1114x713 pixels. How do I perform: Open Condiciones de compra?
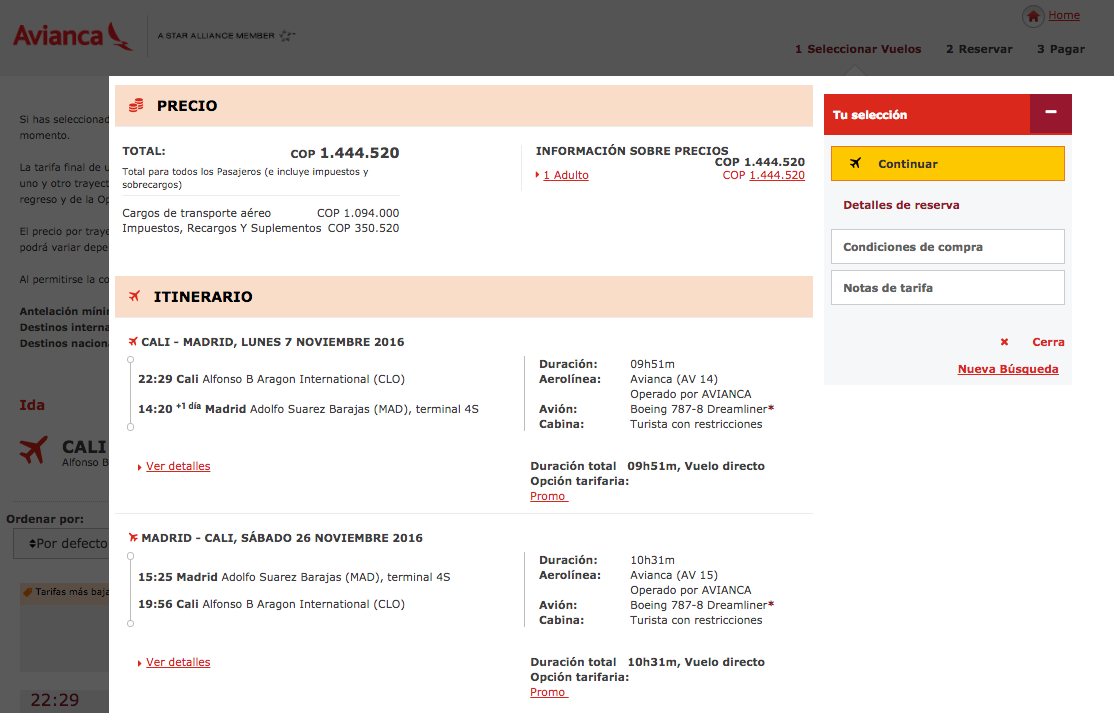point(947,247)
